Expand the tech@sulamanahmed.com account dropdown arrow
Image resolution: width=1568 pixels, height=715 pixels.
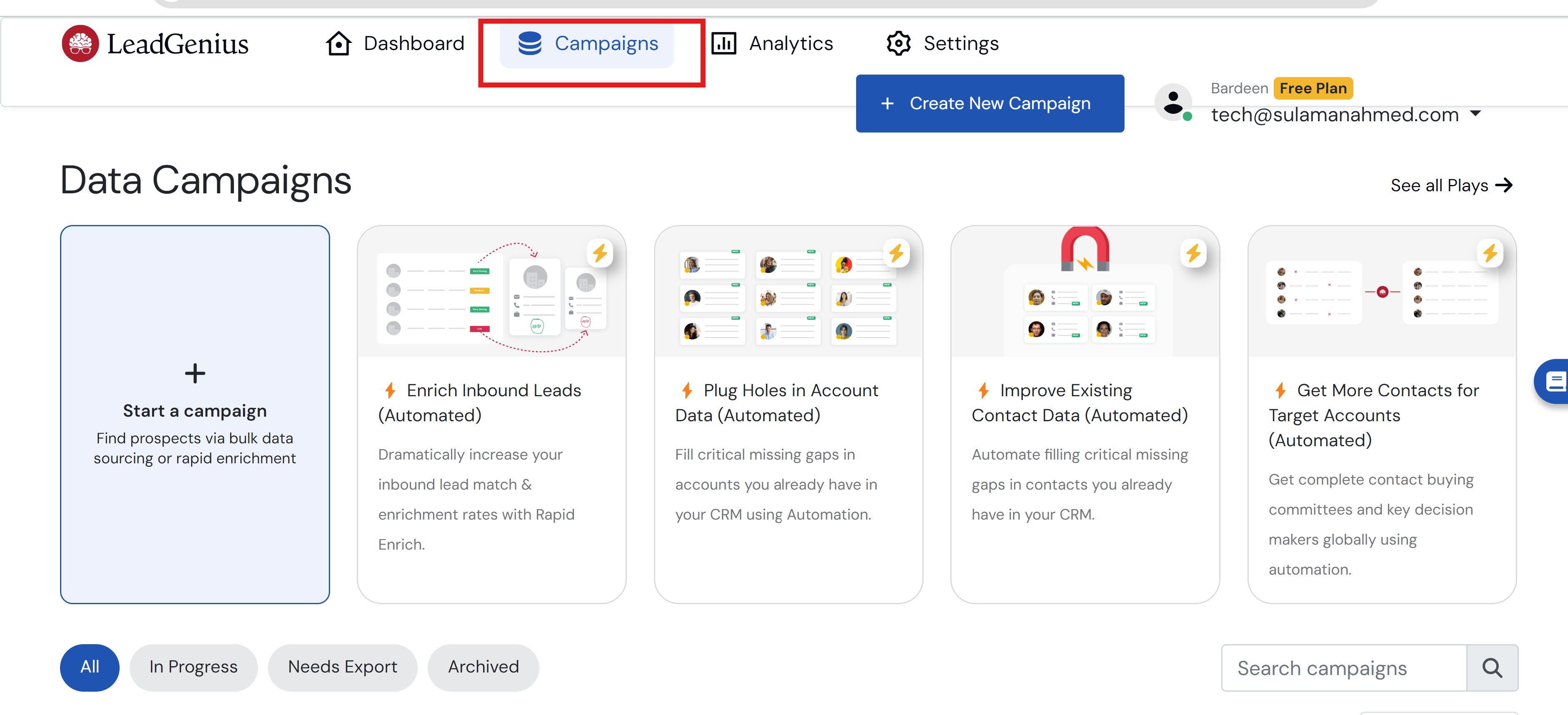[1475, 114]
